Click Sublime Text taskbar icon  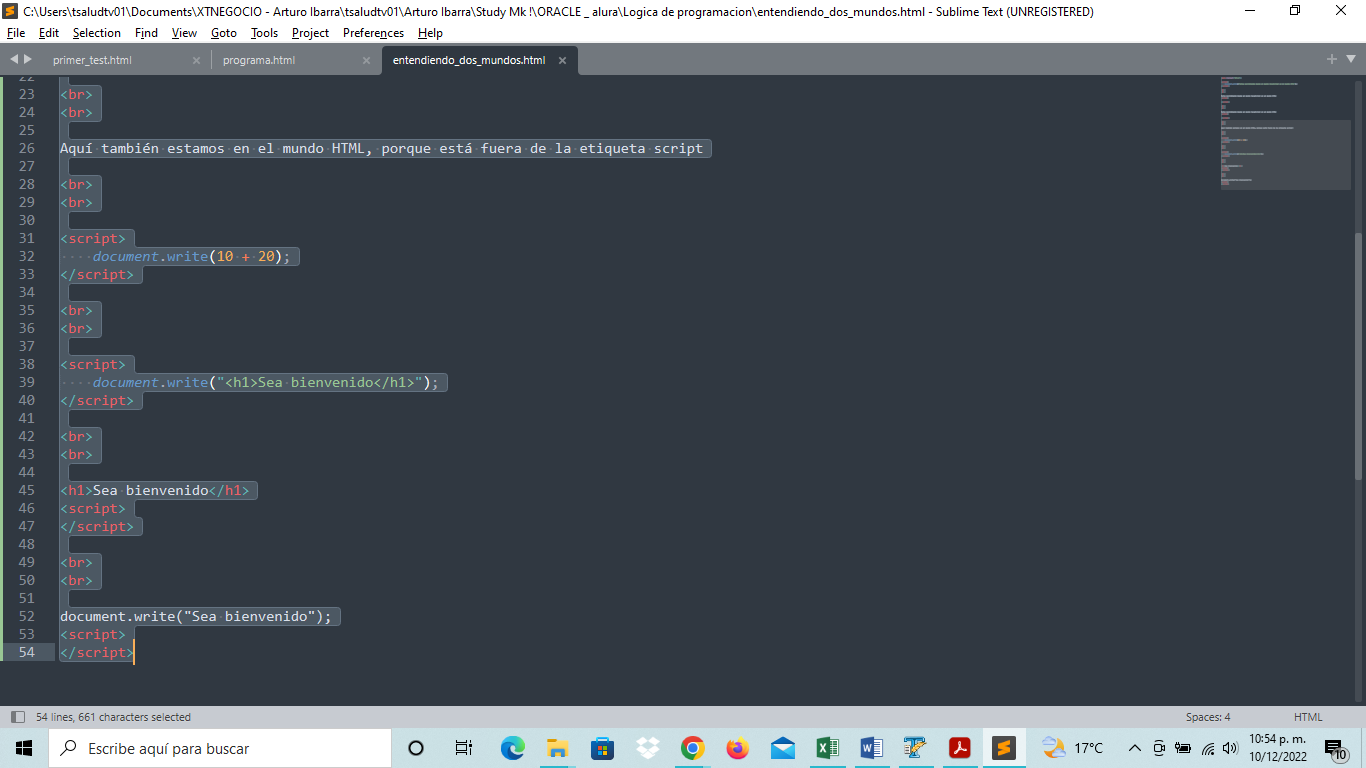(x=1005, y=748)
